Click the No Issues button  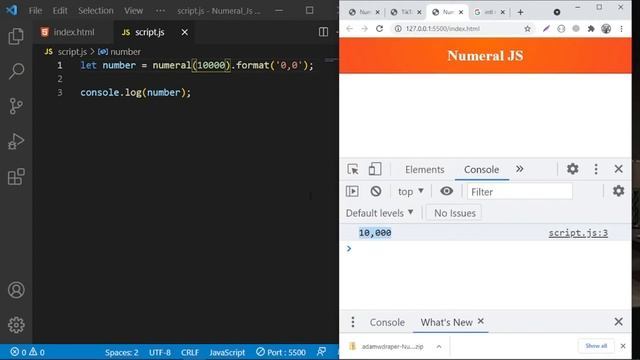(454, 213)
